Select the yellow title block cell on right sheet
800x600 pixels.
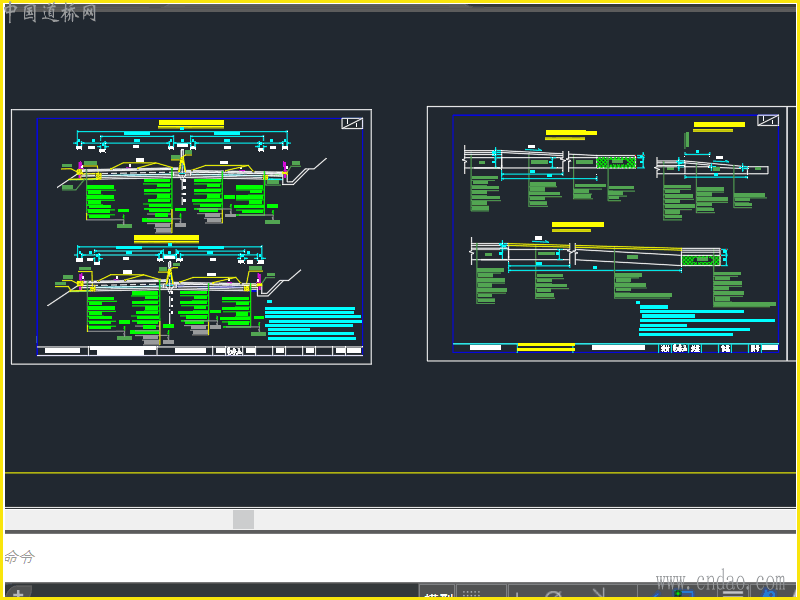pyautogui.click(x=546, y=348)
